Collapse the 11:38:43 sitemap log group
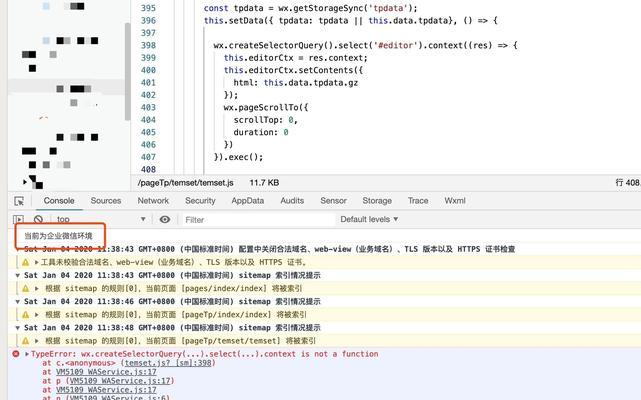This screenshot has width=641, height=400. click(18, 276)
